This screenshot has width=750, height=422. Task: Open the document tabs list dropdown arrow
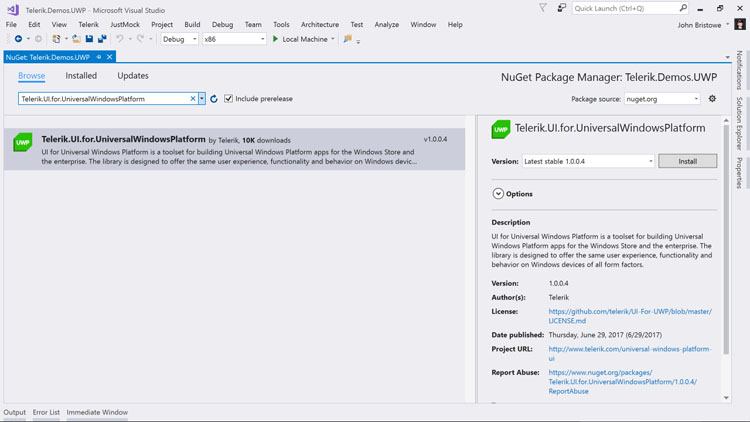pyautogui.click(x=728, y=57)
